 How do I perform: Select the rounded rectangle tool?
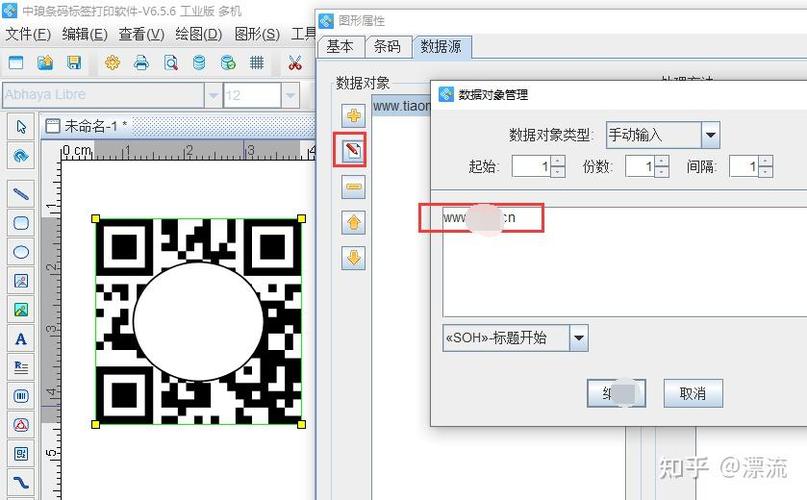(21, 223)
